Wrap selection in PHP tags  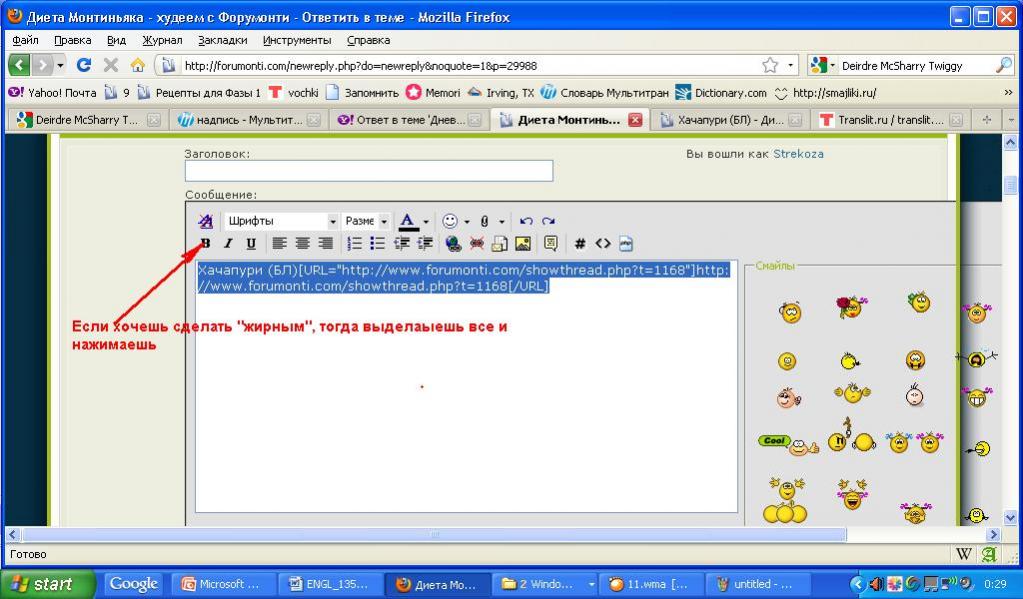click(626, 243)
